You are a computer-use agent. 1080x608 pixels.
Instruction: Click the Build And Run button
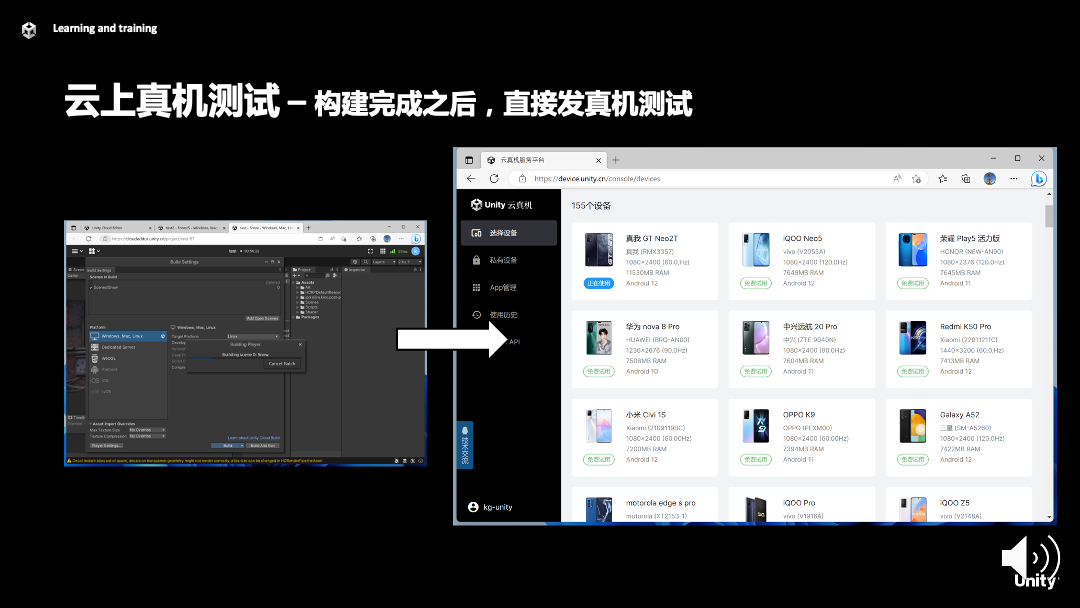point(262,445)
